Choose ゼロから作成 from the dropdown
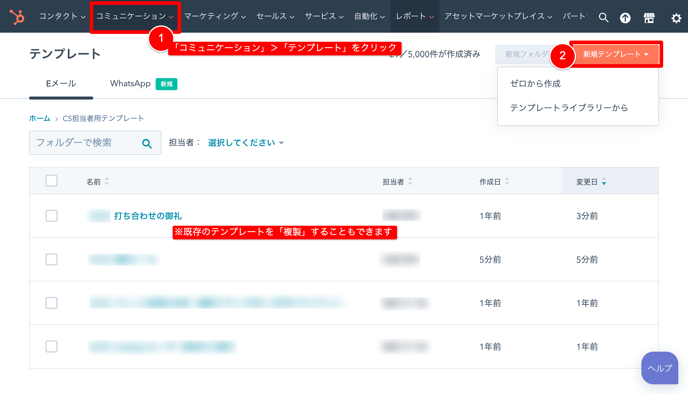This screenshot has width=688, height=394. click(535, 83)
